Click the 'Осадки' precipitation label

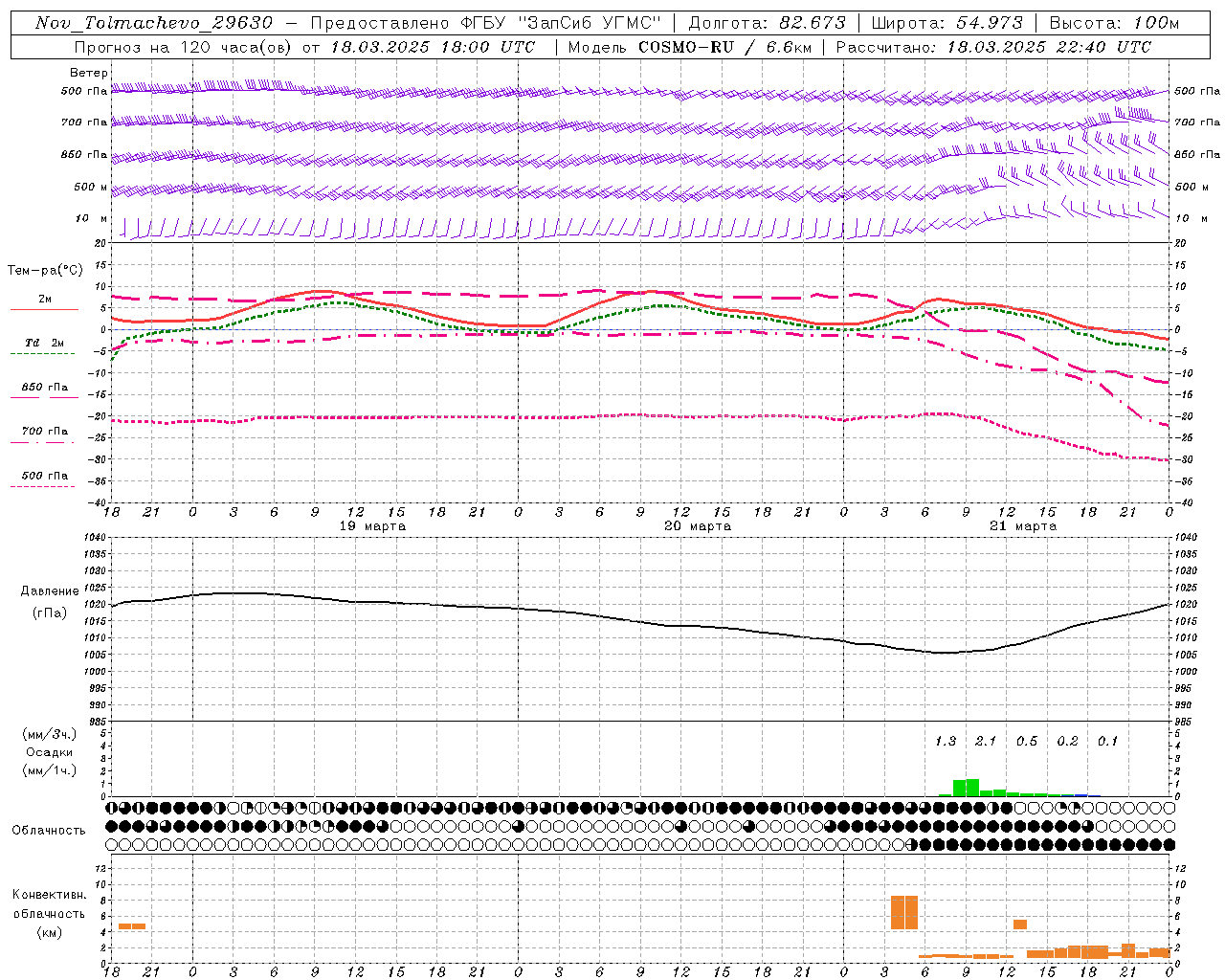[50, 752]
